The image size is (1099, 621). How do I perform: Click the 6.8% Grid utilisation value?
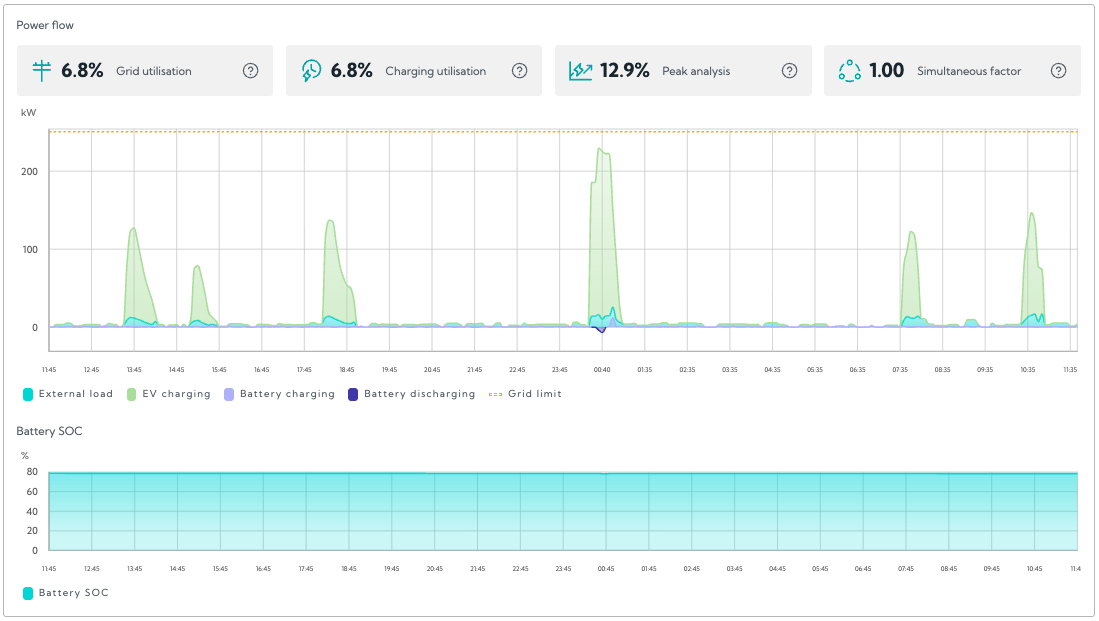[x=82, y=71]
